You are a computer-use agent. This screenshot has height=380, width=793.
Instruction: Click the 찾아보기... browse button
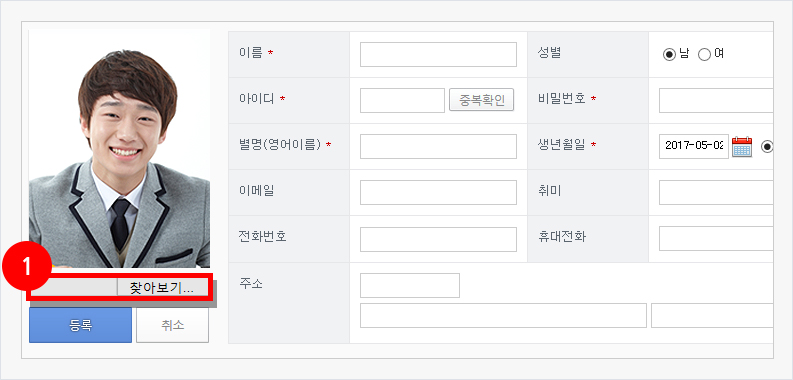(x=162, y=288)
